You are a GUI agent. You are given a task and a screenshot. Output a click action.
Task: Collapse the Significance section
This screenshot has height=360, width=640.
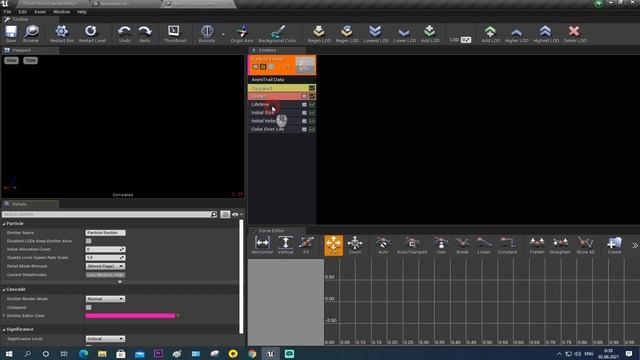point(4,329)
